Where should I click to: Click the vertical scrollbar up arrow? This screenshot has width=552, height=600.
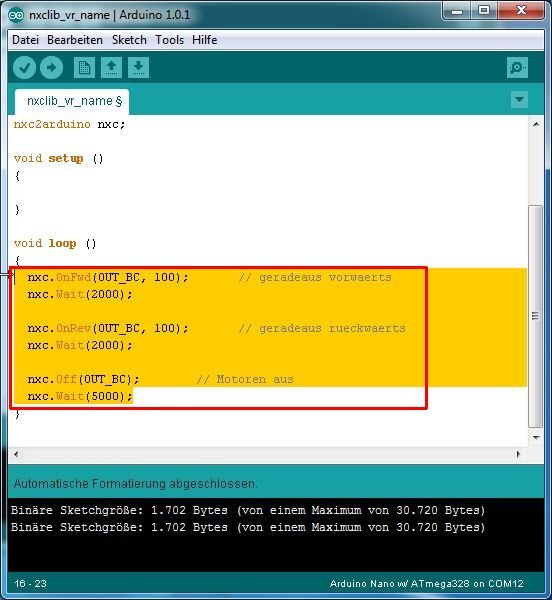click(536, 124)
